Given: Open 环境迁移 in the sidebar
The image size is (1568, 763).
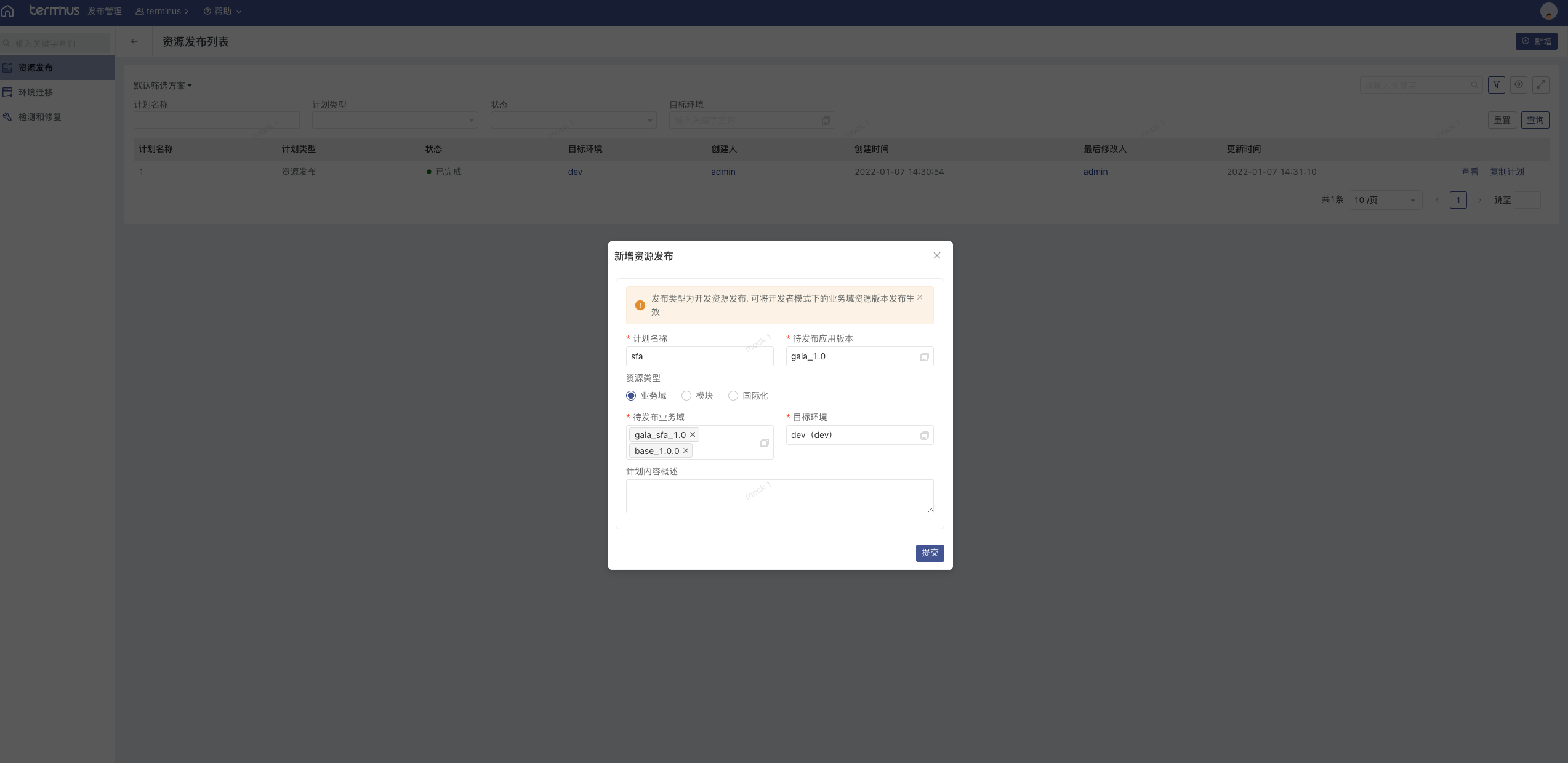Looking at the screenshot, I should pos(36,92).
